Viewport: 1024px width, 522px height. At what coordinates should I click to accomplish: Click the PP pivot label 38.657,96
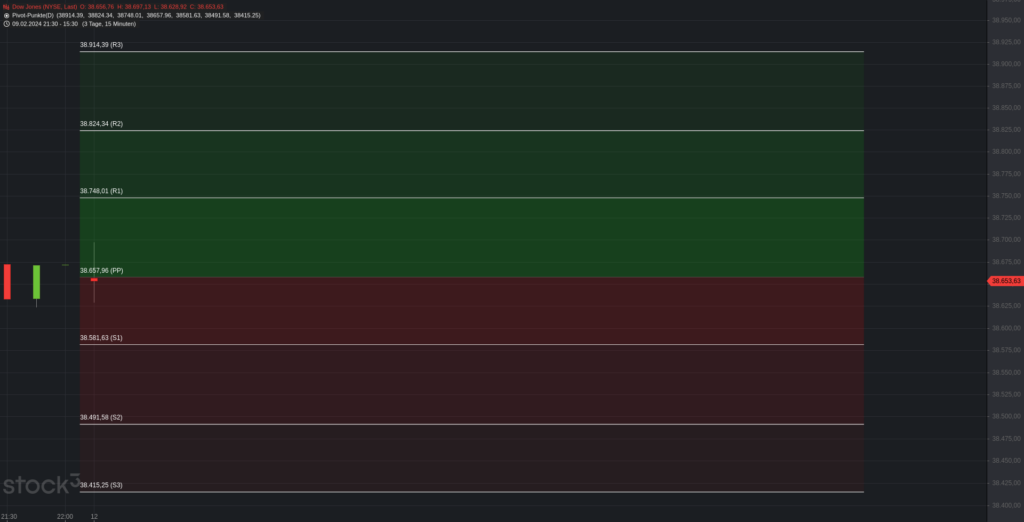[x=101, y=270]
